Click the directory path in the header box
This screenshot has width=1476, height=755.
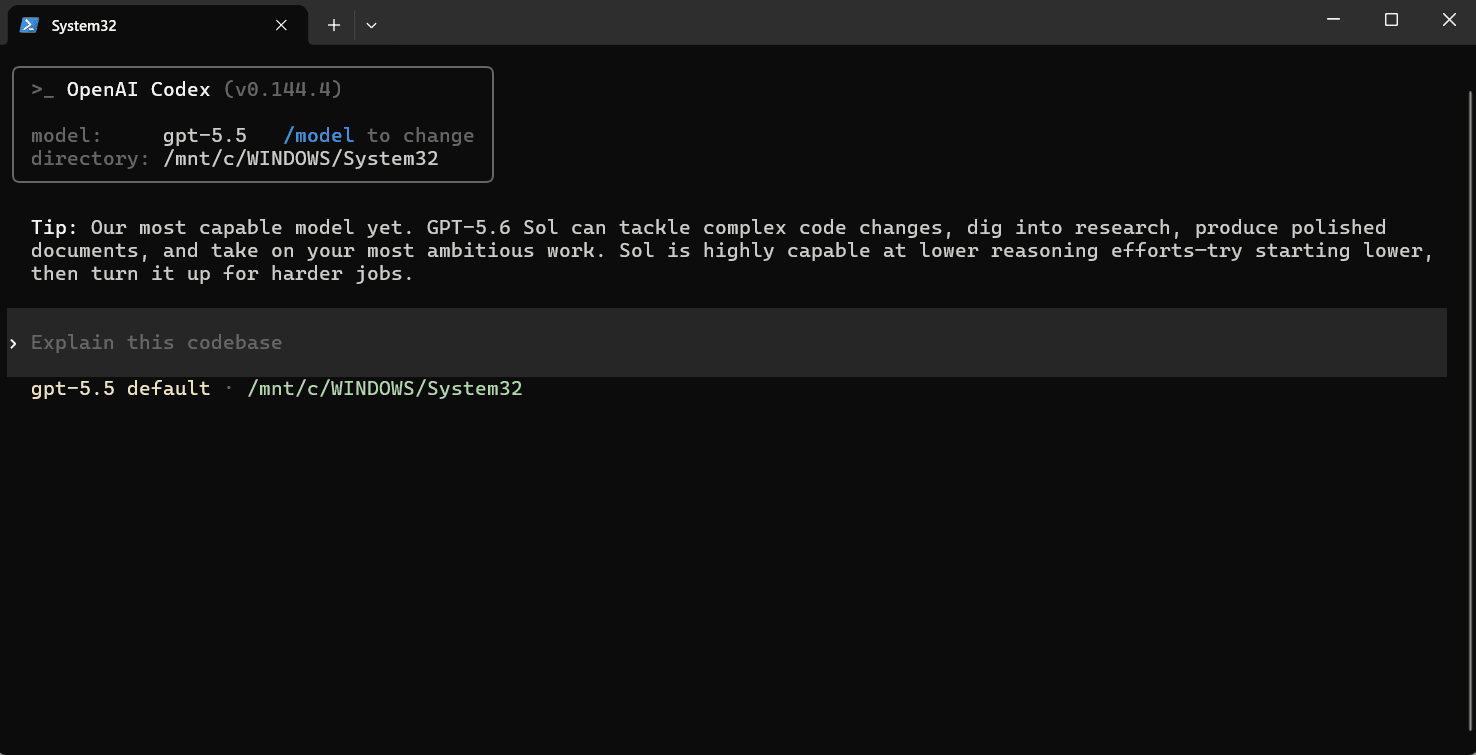(301, 159)
